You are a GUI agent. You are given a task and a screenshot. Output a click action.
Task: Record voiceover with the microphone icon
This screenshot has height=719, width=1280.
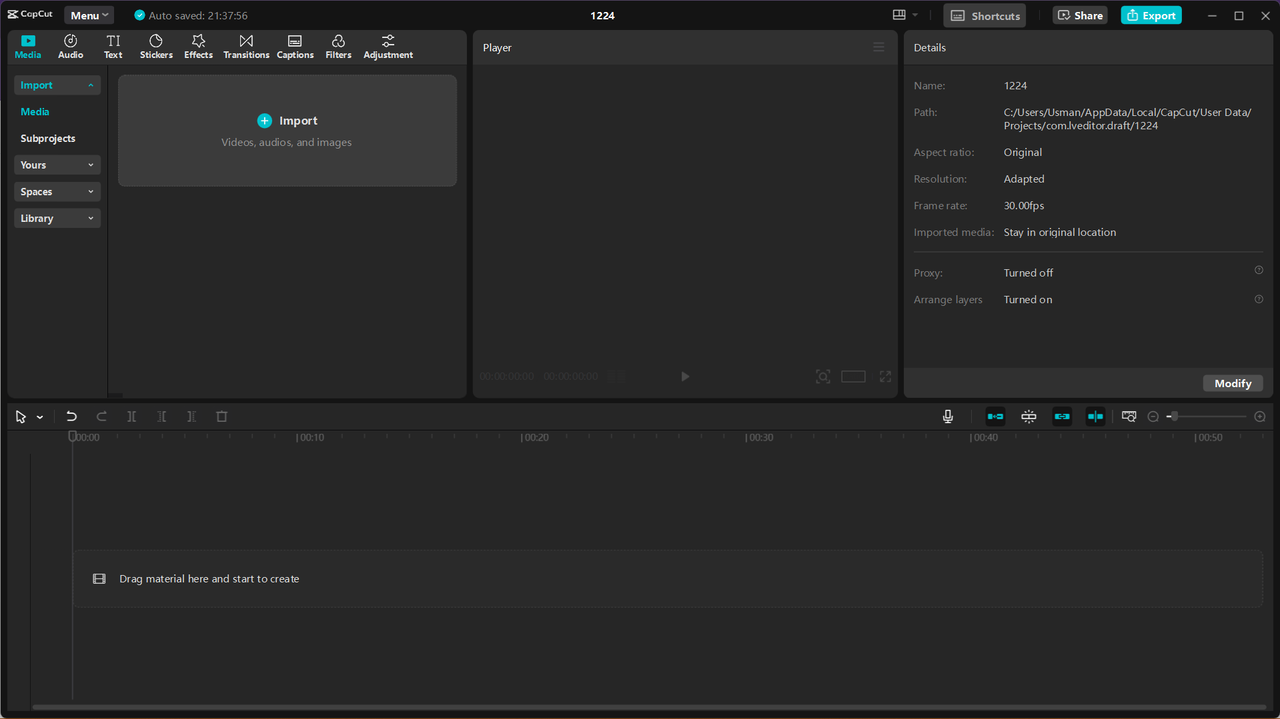(x=948, y=417)
